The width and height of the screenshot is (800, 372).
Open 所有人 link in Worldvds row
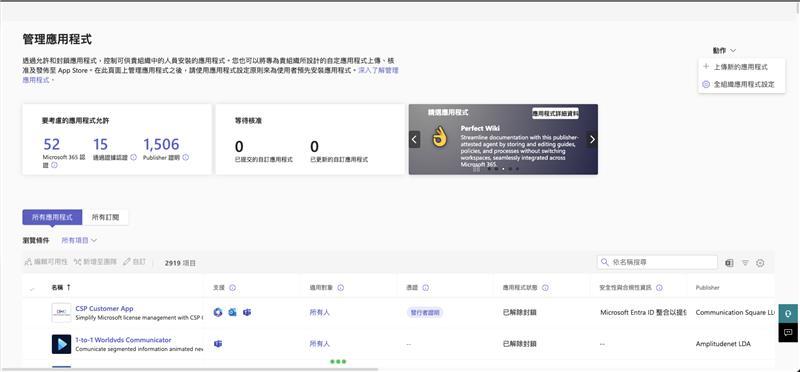tap(319, 344)
